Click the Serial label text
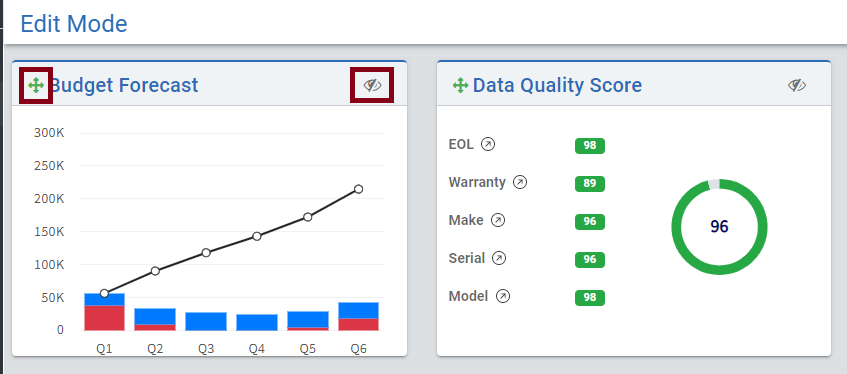The image size is (847, 374). pyautogui.click(x=467, y=258)
